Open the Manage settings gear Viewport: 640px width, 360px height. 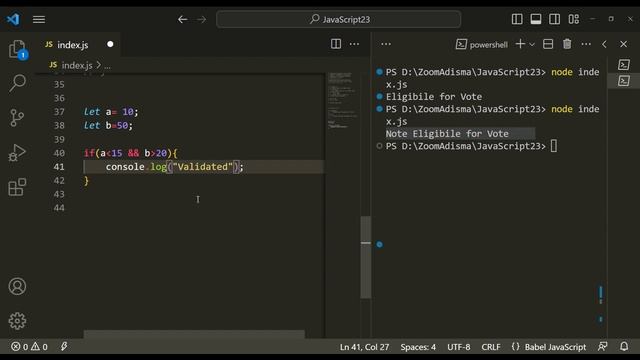pos(17,321)
